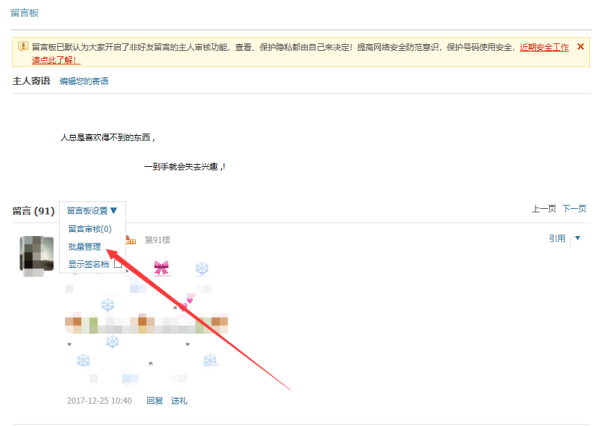Click the text 一到手就会失去兴趣
The height and width of the screenshot is (426, 600).
181,167
